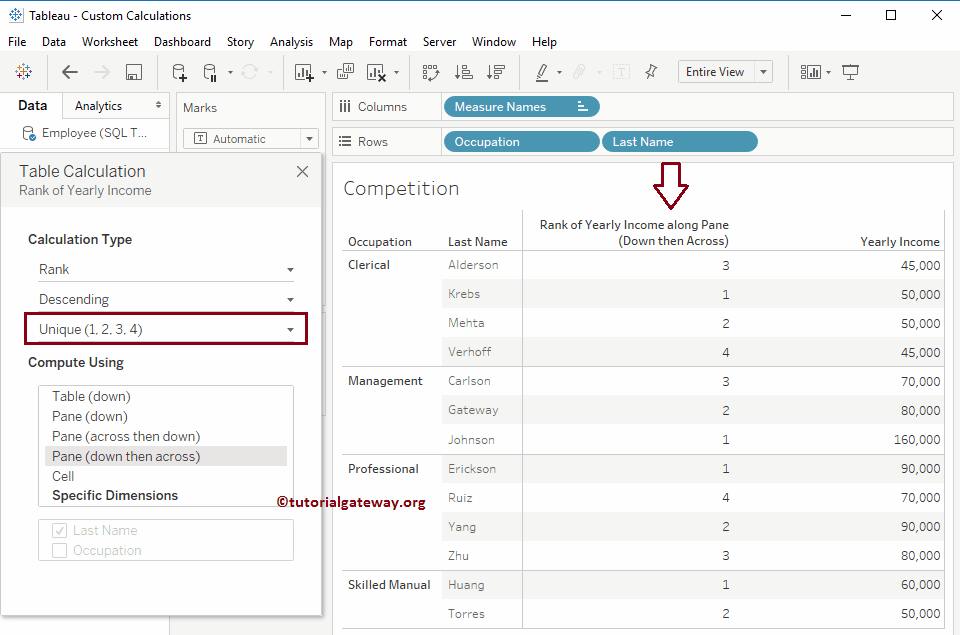Open the Unique (1, 2, 3, 4) dropdown
The image size is (960, 635).
[x=166, y=329]
